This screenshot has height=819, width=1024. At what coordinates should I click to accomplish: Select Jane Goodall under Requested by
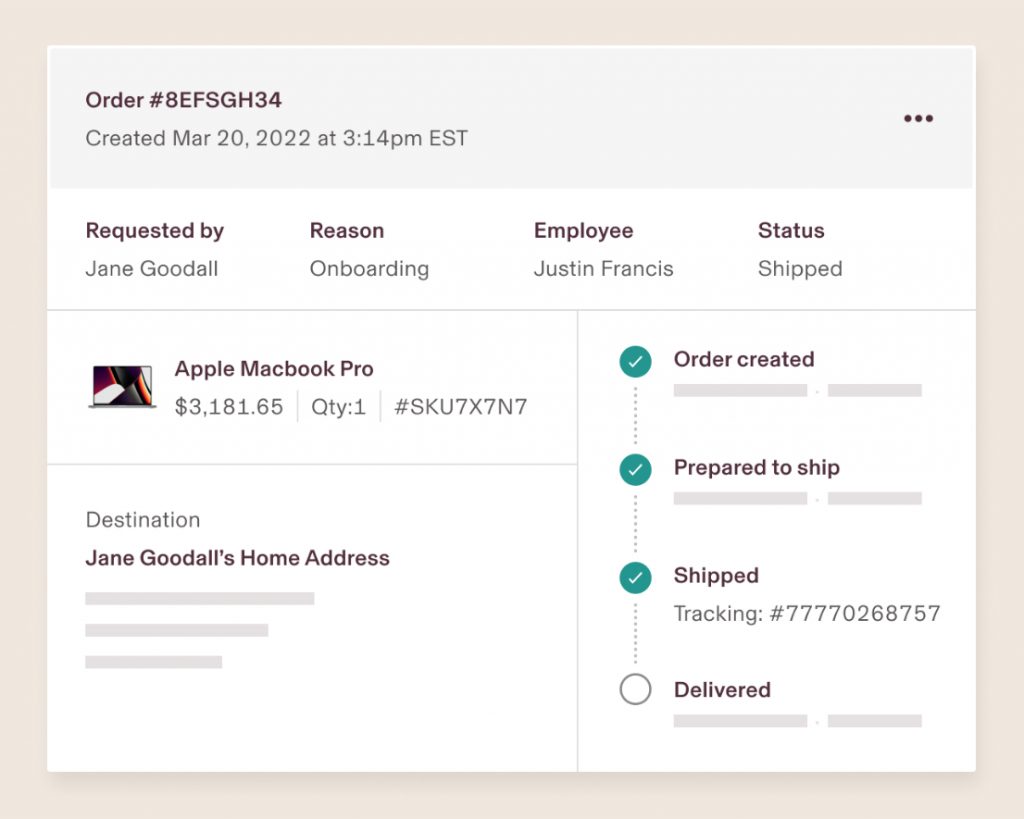point(152,268)
